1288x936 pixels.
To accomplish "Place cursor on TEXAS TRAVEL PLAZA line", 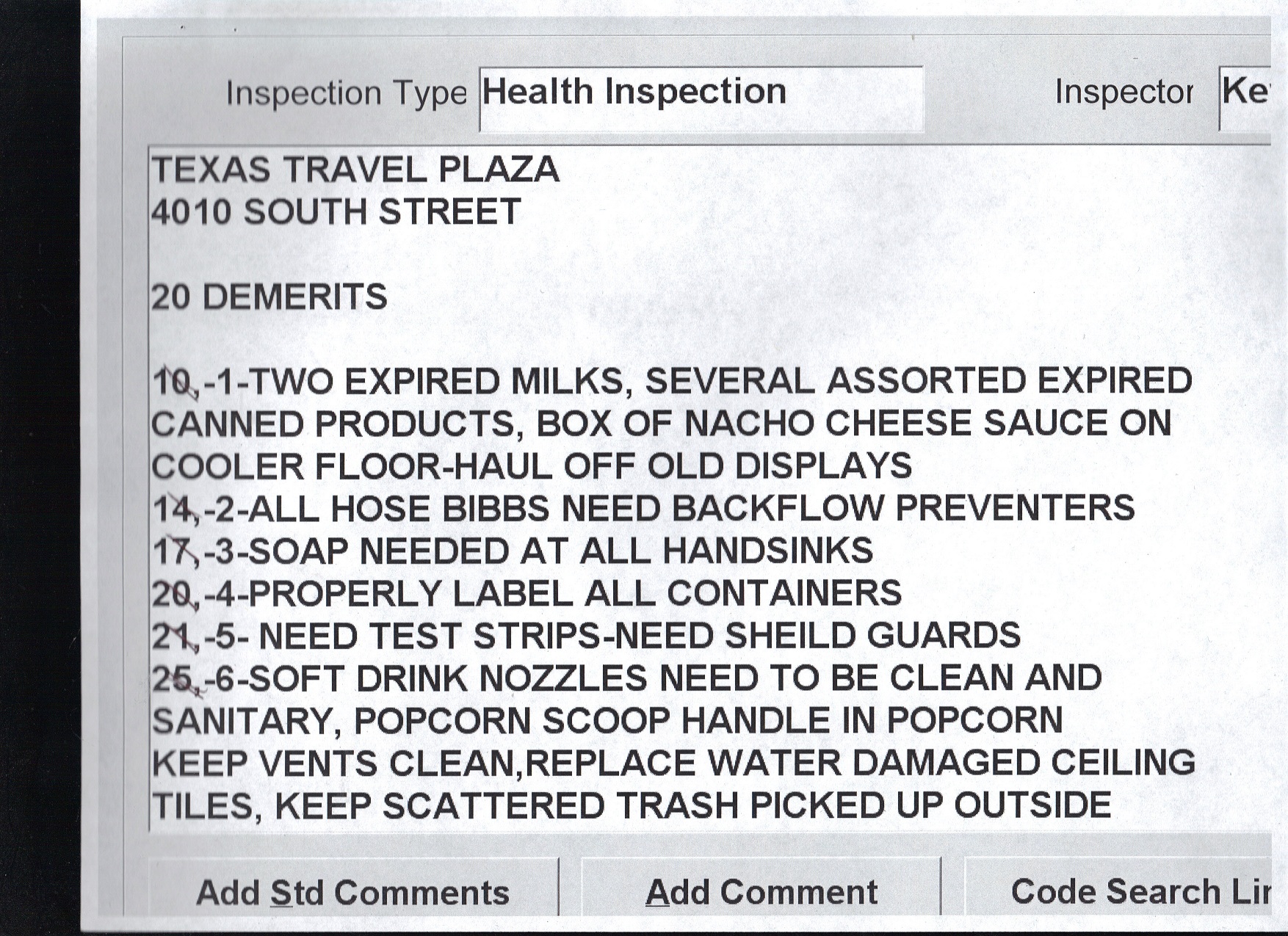I will point(355,170).
